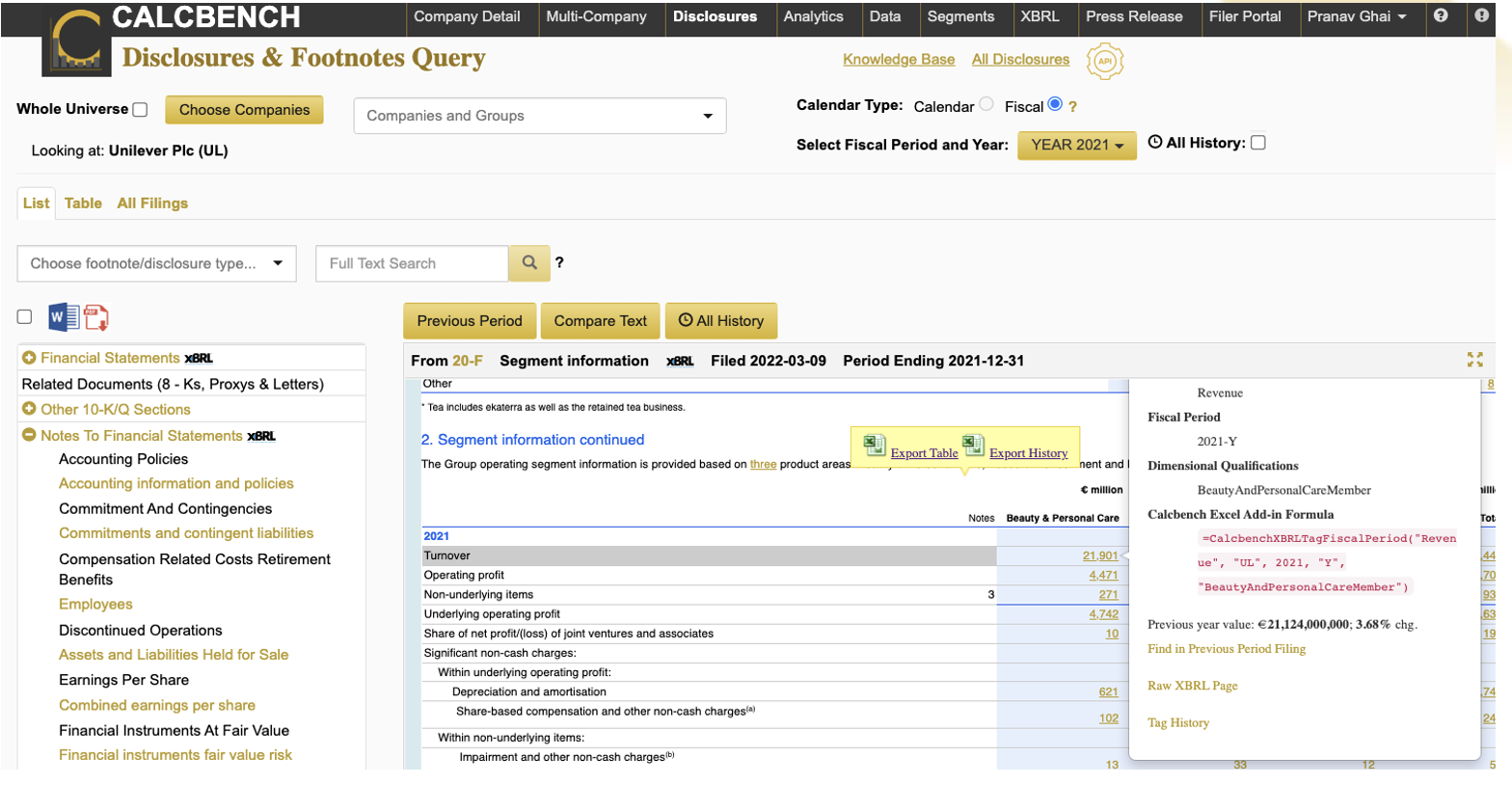Click the magnifying glass search button
Screen dimensions: 1512x785
click(x=529, y=263)
